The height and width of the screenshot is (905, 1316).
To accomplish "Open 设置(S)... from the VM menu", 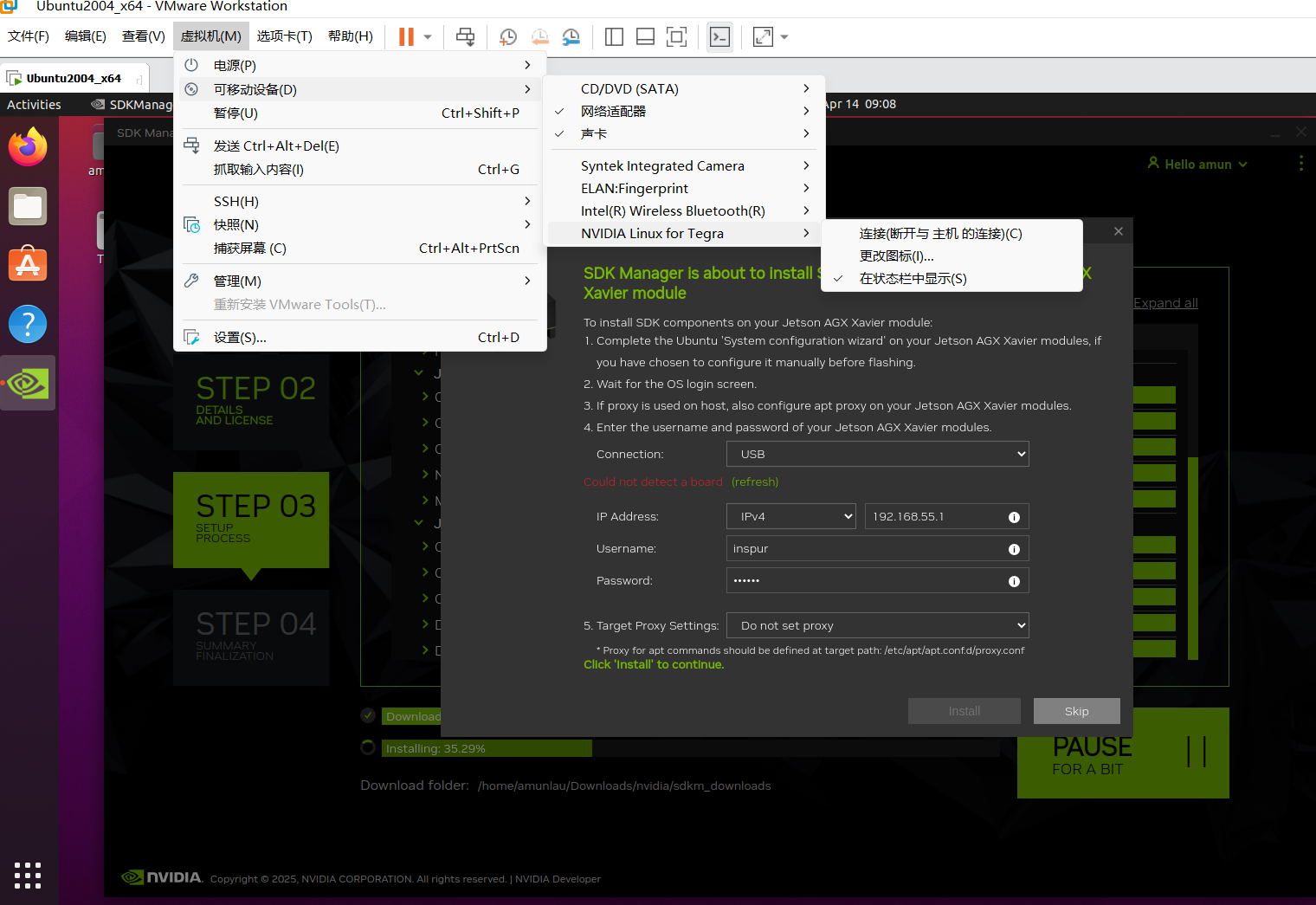I will 360,338.
